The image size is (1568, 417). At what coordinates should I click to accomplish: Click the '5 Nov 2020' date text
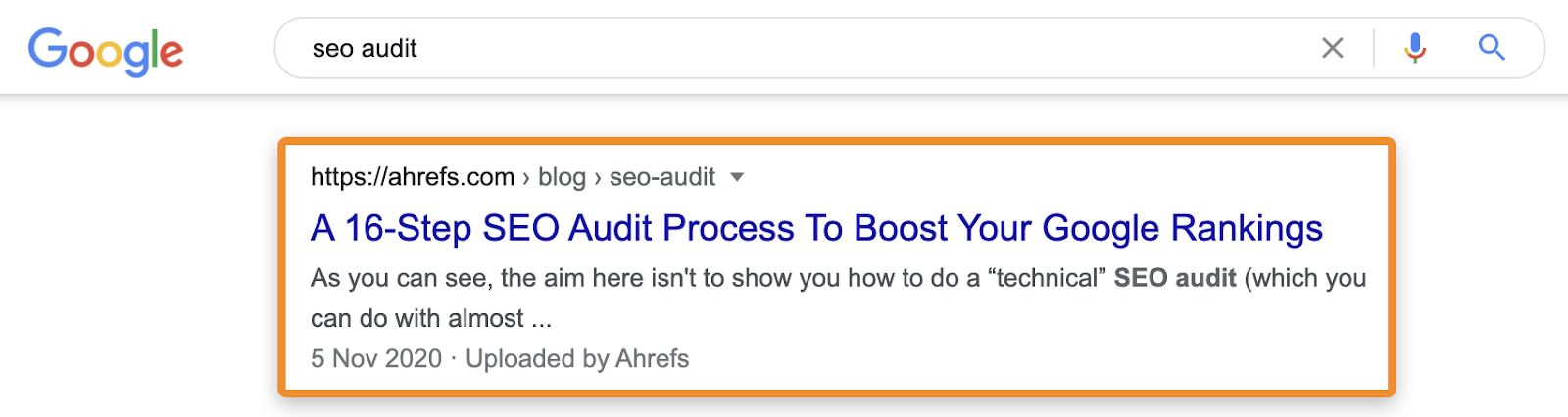(x=376, y=359)
